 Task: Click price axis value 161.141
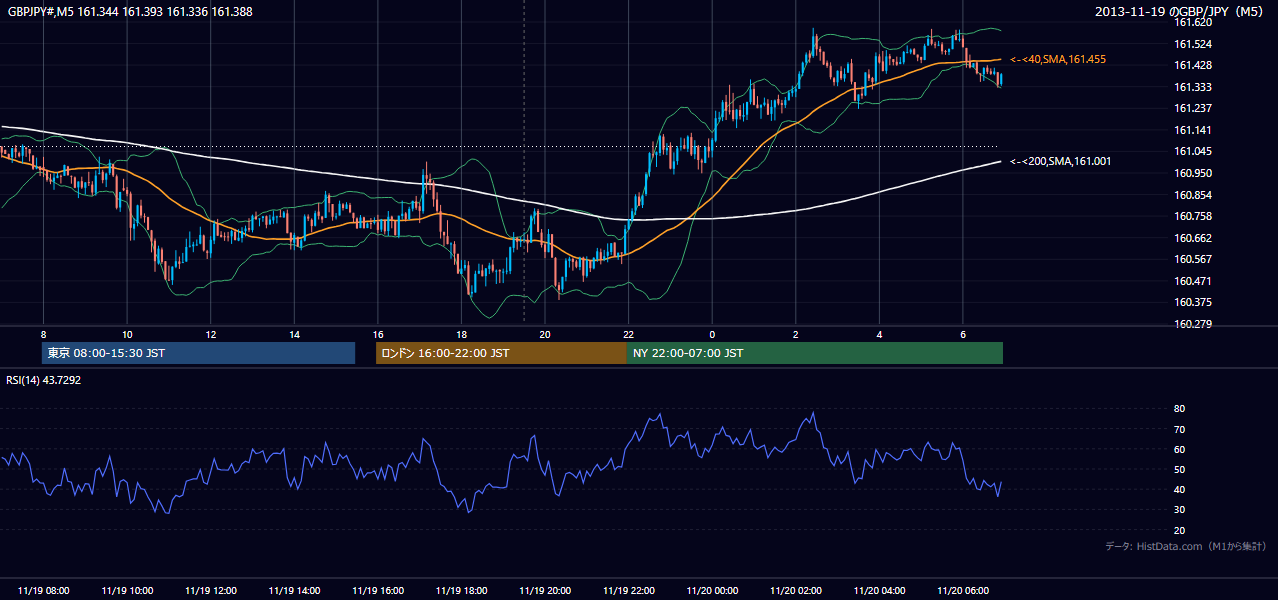pyautogui.click(x=1192, y=130)
